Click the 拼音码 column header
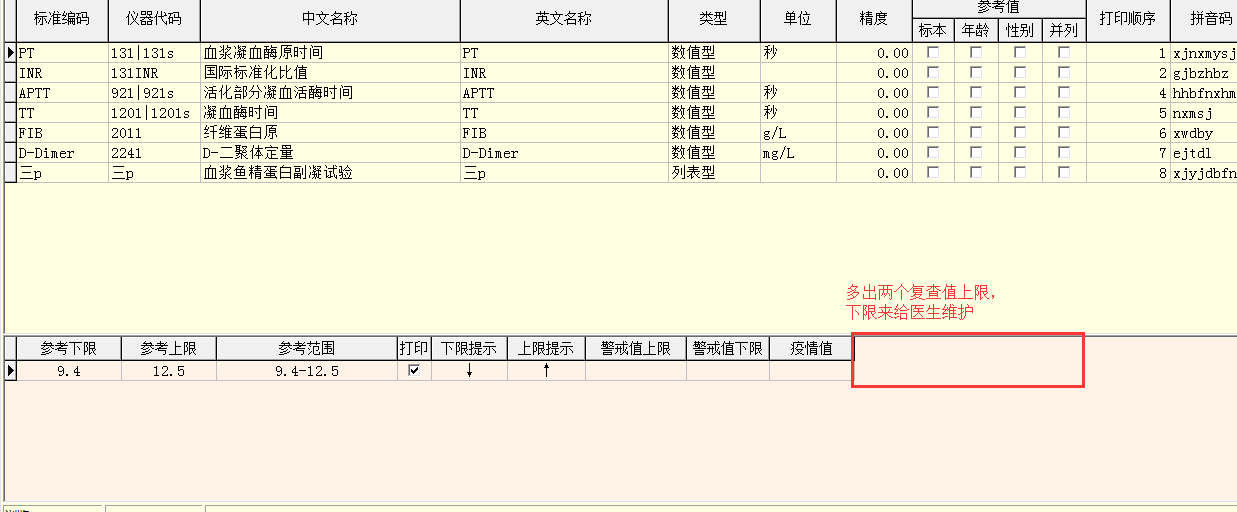 tap(1204, 19)
